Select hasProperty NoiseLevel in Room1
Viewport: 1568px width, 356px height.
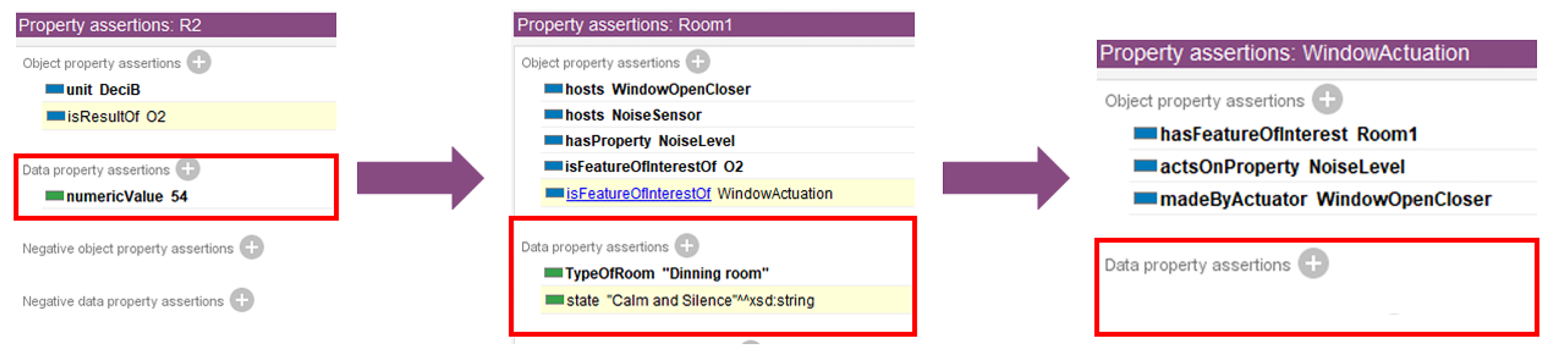tap(650, 141)
